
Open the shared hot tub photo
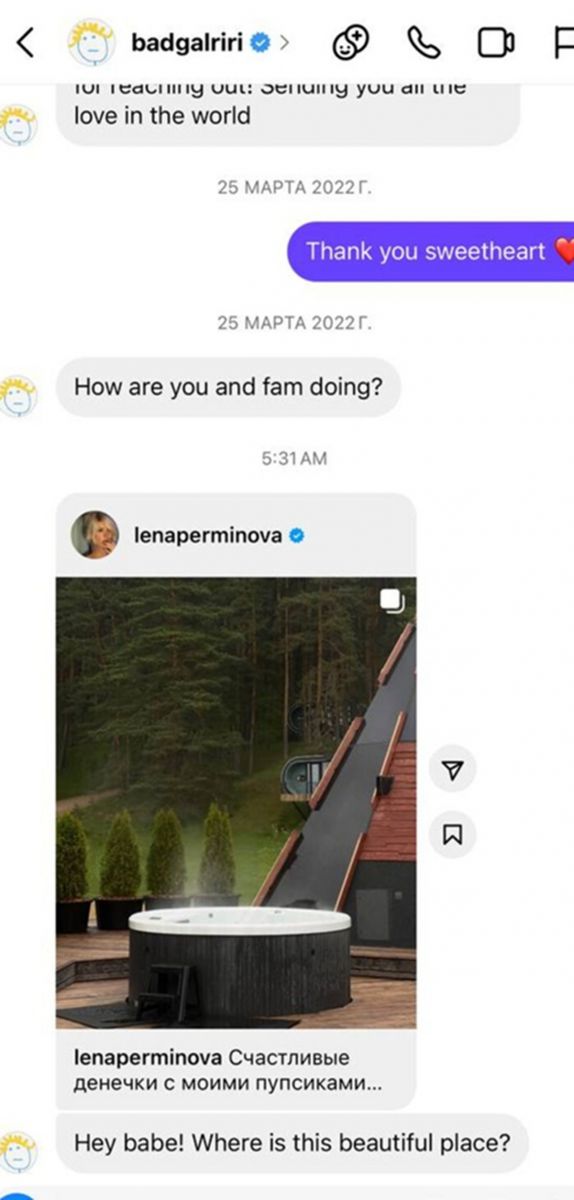236,803
